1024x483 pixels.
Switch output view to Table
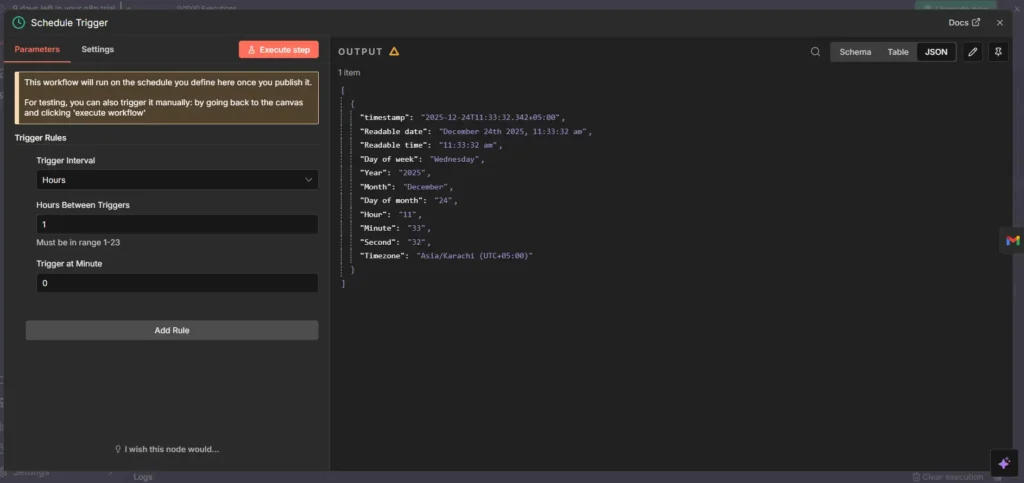coord(898,52)
